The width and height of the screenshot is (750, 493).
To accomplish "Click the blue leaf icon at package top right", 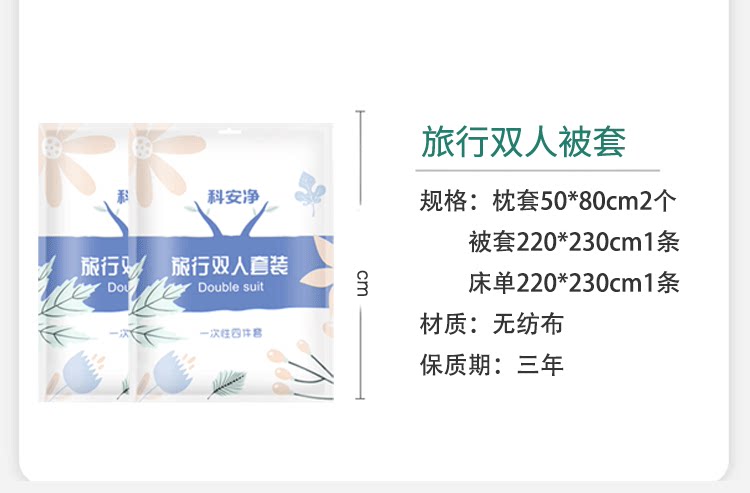I will [309, 193].
